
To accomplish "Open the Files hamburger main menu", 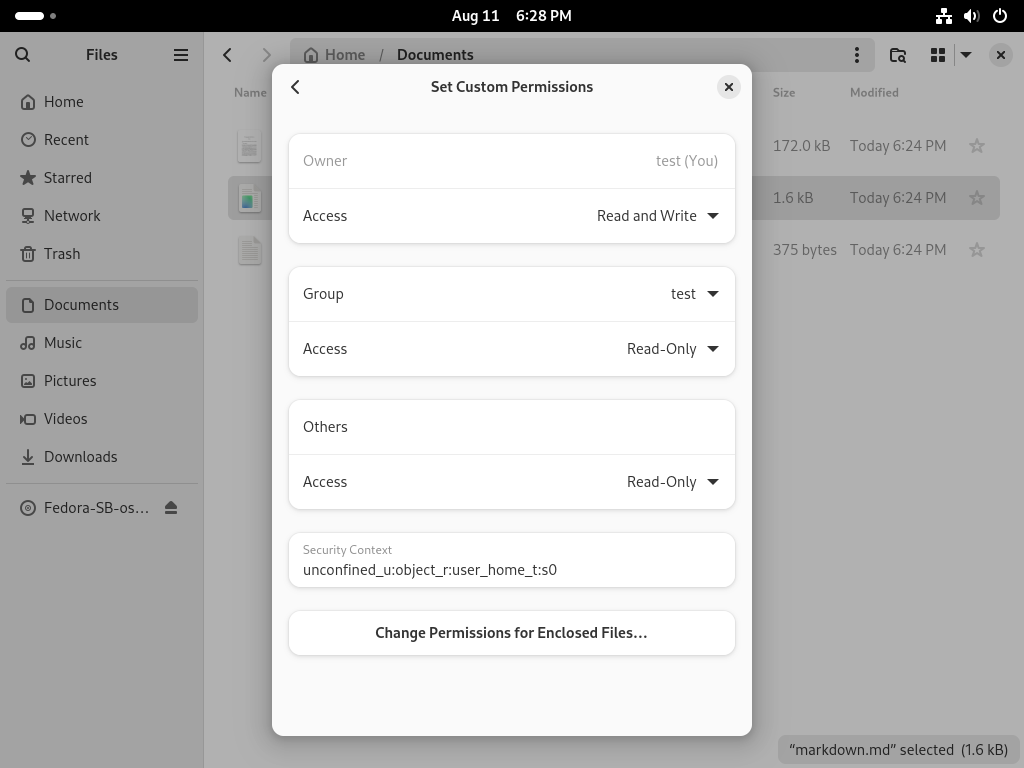I will [181, 55].
